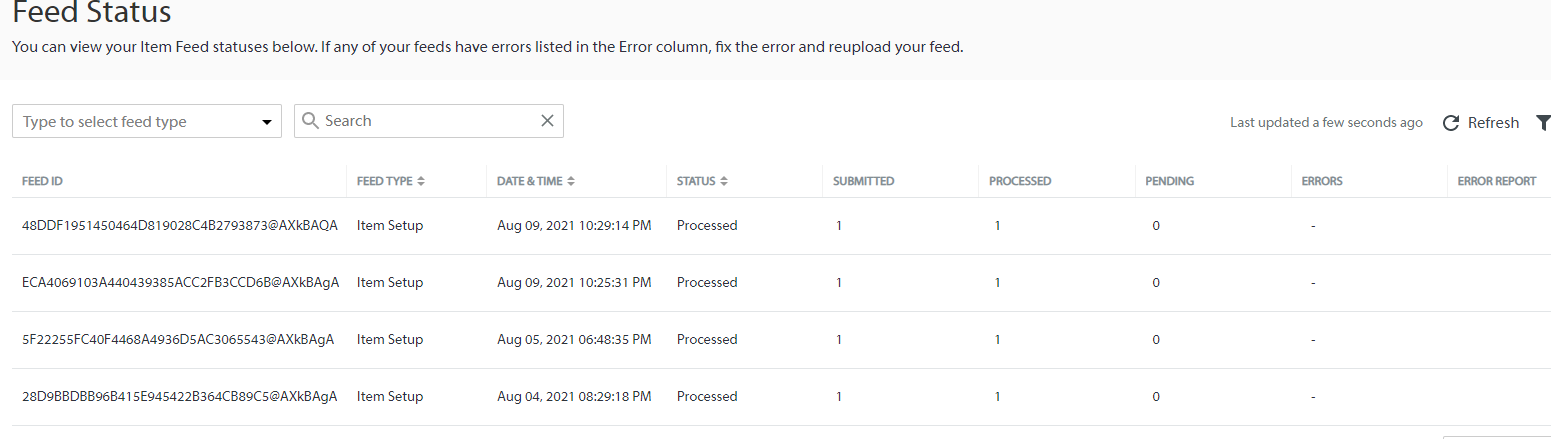1551x439 pixels.
Task: Select feed ID starting with 48DDF195
Action: tap(180, 226)
